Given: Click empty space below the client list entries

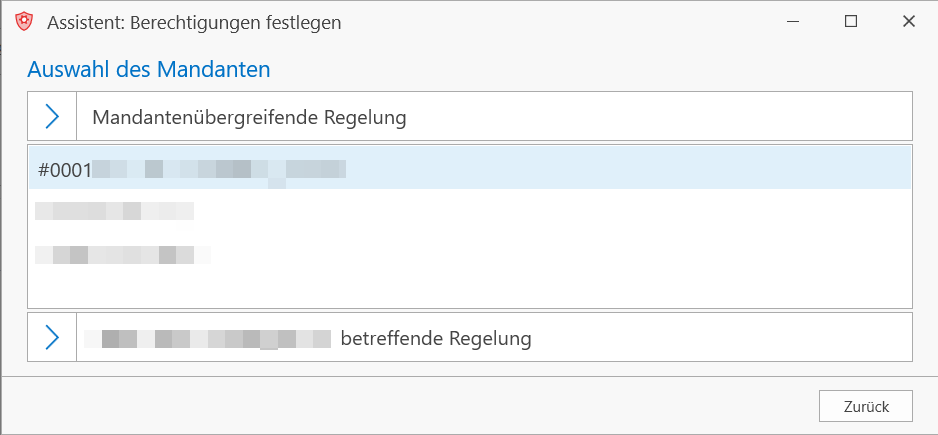Looking at the screenshot, I should [x=470, y=288].
